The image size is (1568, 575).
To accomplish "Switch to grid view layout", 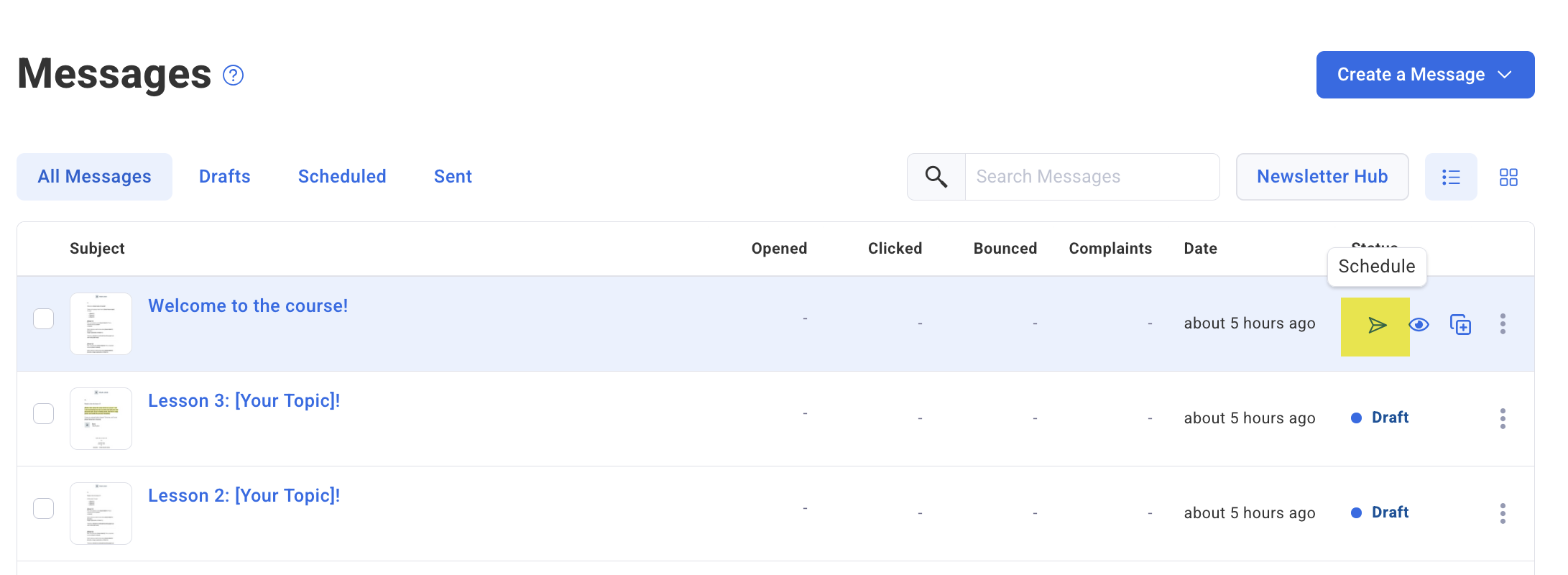I will 1508,177.
